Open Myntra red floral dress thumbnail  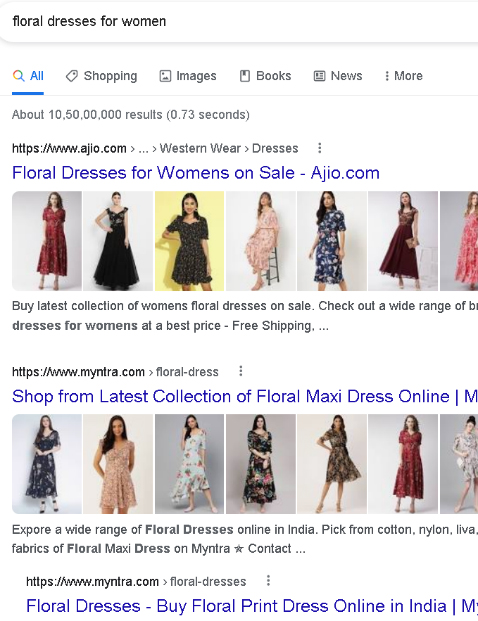403,464
